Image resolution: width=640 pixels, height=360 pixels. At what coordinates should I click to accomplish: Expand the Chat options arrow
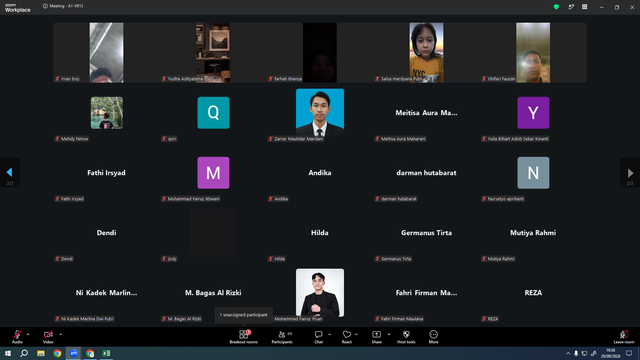329,334
